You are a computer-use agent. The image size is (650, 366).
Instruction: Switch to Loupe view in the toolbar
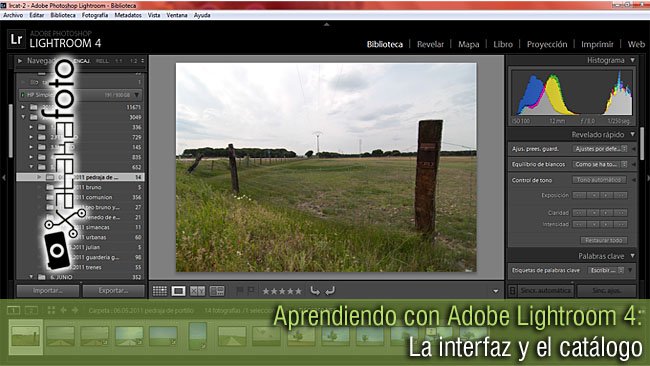tap(179, 291)
